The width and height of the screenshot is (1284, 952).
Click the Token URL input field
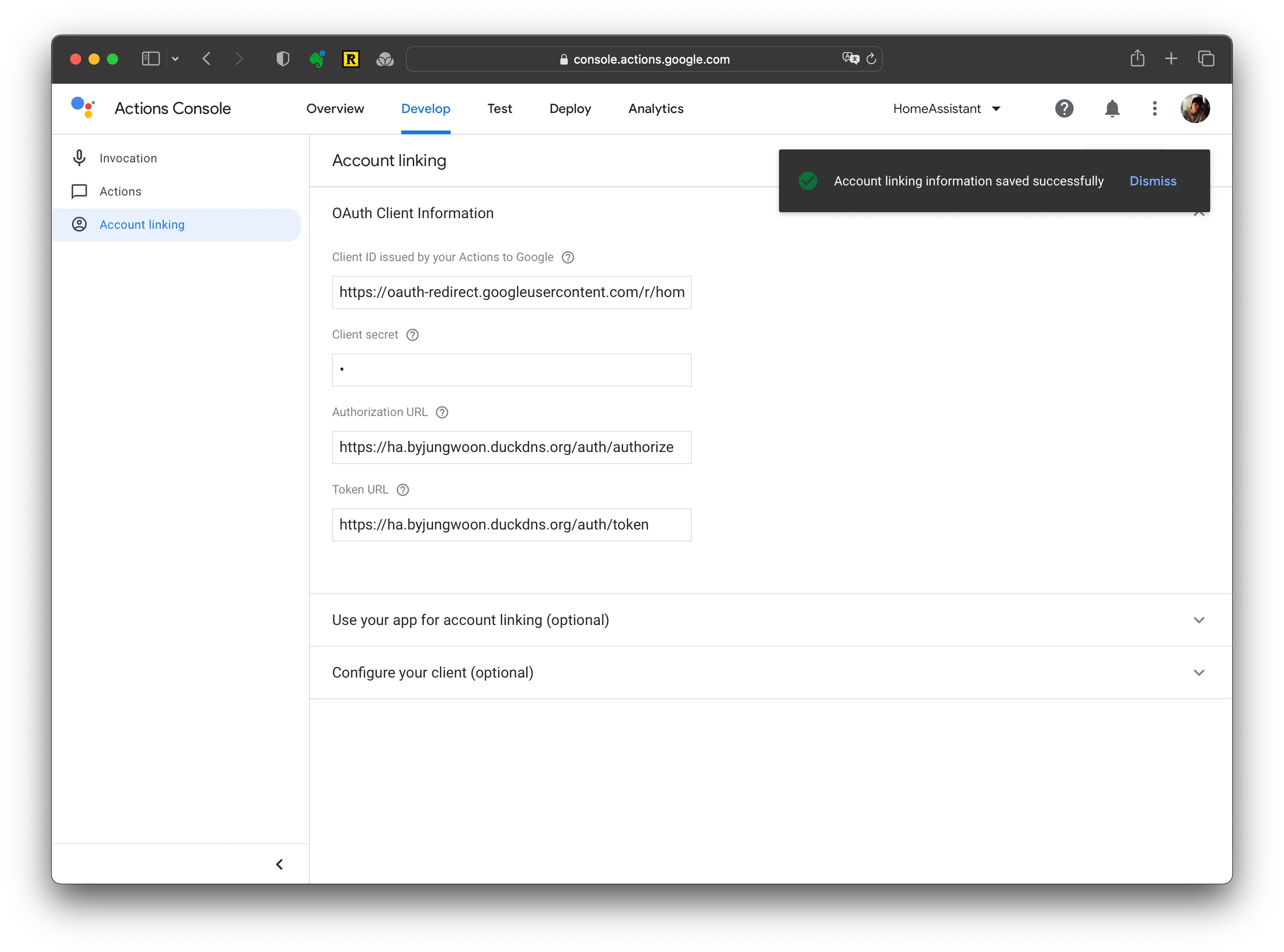click(x=511, y=524)
